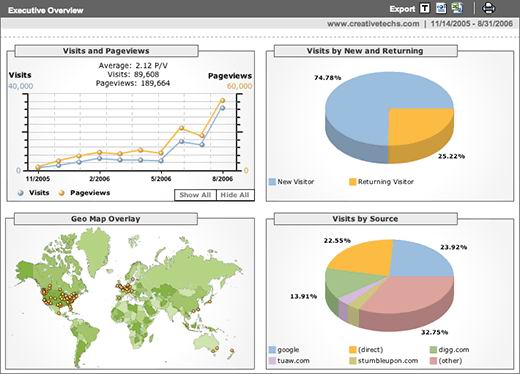Click the 23.92% pie label
The image size is (520, 374).
coord(453,247)
